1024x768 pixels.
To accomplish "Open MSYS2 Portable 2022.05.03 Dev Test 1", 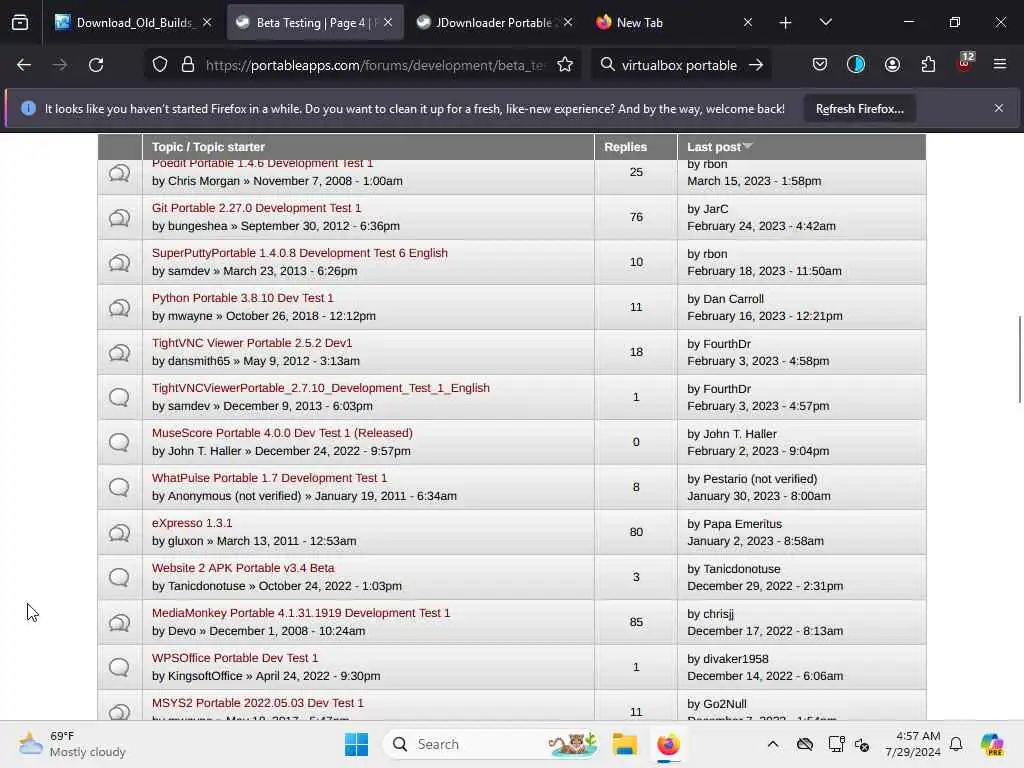I will [257, 703].
